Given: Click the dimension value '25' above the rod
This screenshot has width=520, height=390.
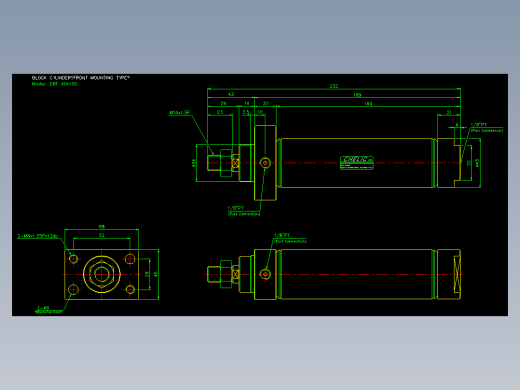Looking at the screenshot, I should click(220, 112).
